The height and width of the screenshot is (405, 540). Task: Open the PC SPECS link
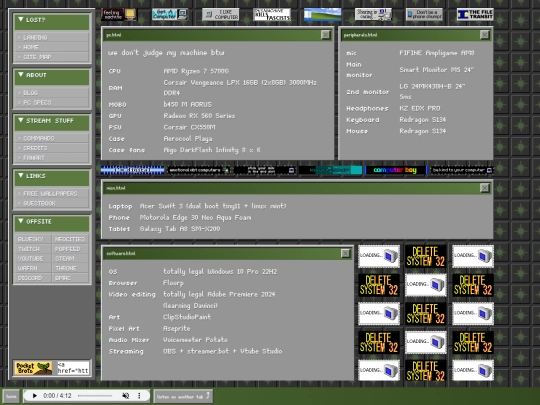(x=52, y=102)
